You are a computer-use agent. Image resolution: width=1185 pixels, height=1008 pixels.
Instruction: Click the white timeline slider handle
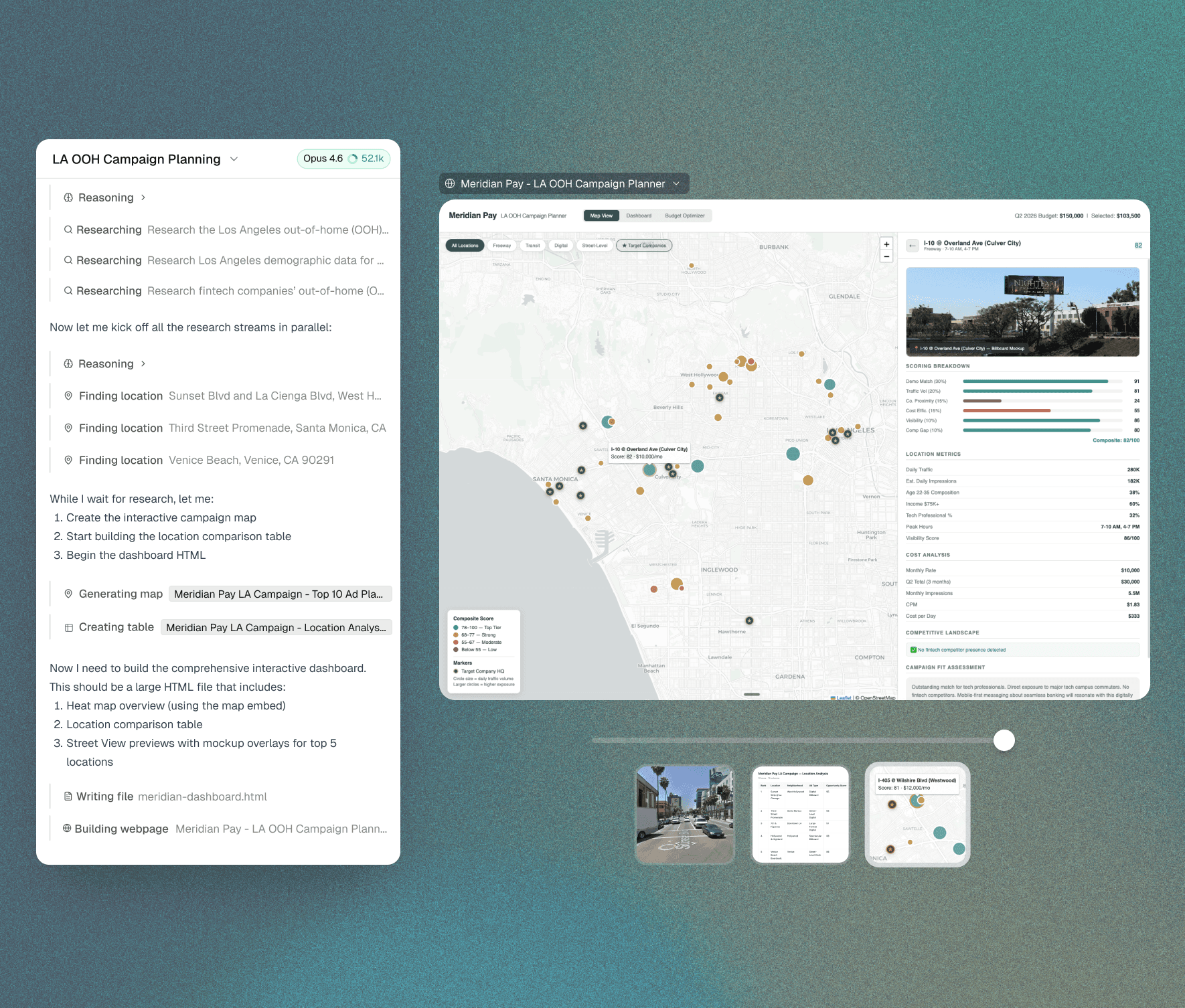tap(1004, 740)
